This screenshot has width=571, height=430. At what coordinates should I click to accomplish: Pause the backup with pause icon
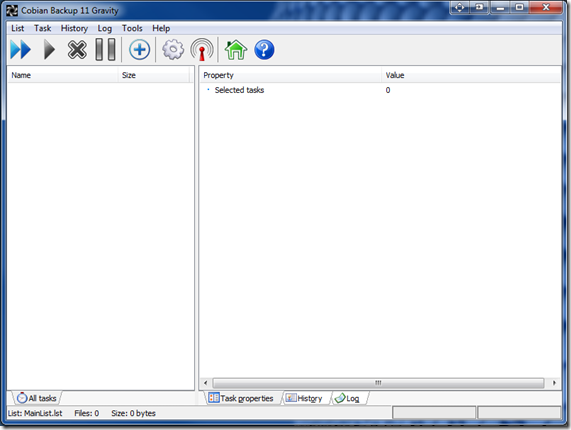(x=105, y=50)
